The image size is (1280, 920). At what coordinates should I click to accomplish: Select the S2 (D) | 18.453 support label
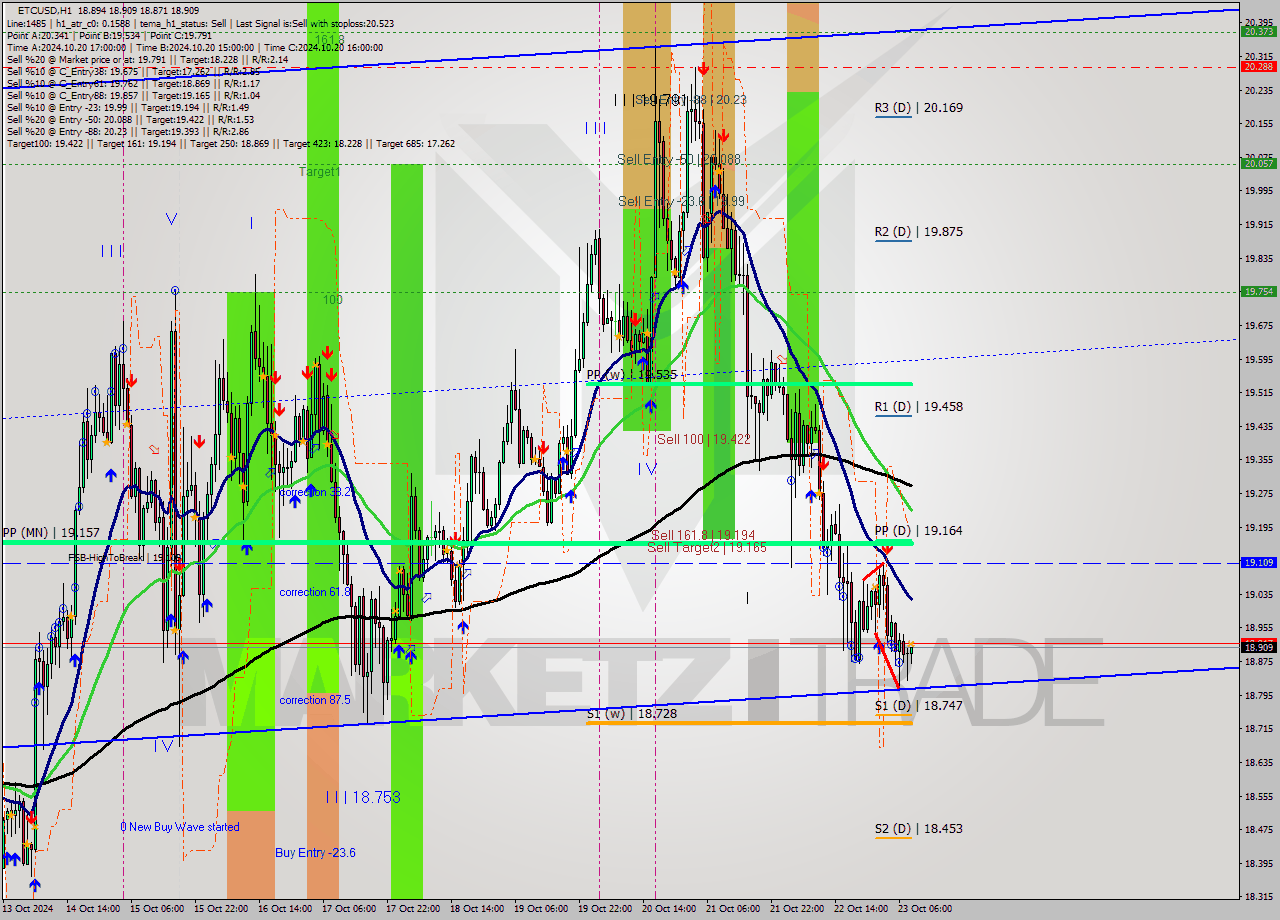click(919, 829)
